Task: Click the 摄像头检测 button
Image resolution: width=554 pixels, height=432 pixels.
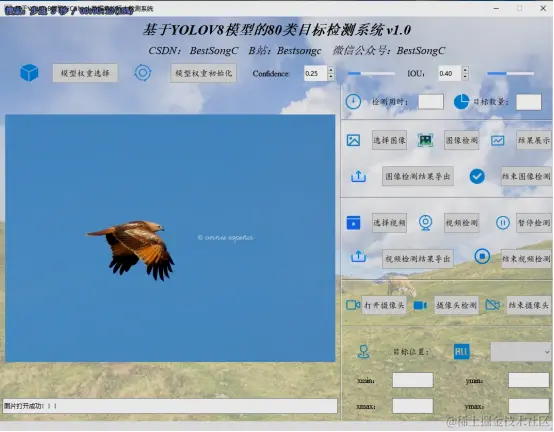Action: coord(456,305)
